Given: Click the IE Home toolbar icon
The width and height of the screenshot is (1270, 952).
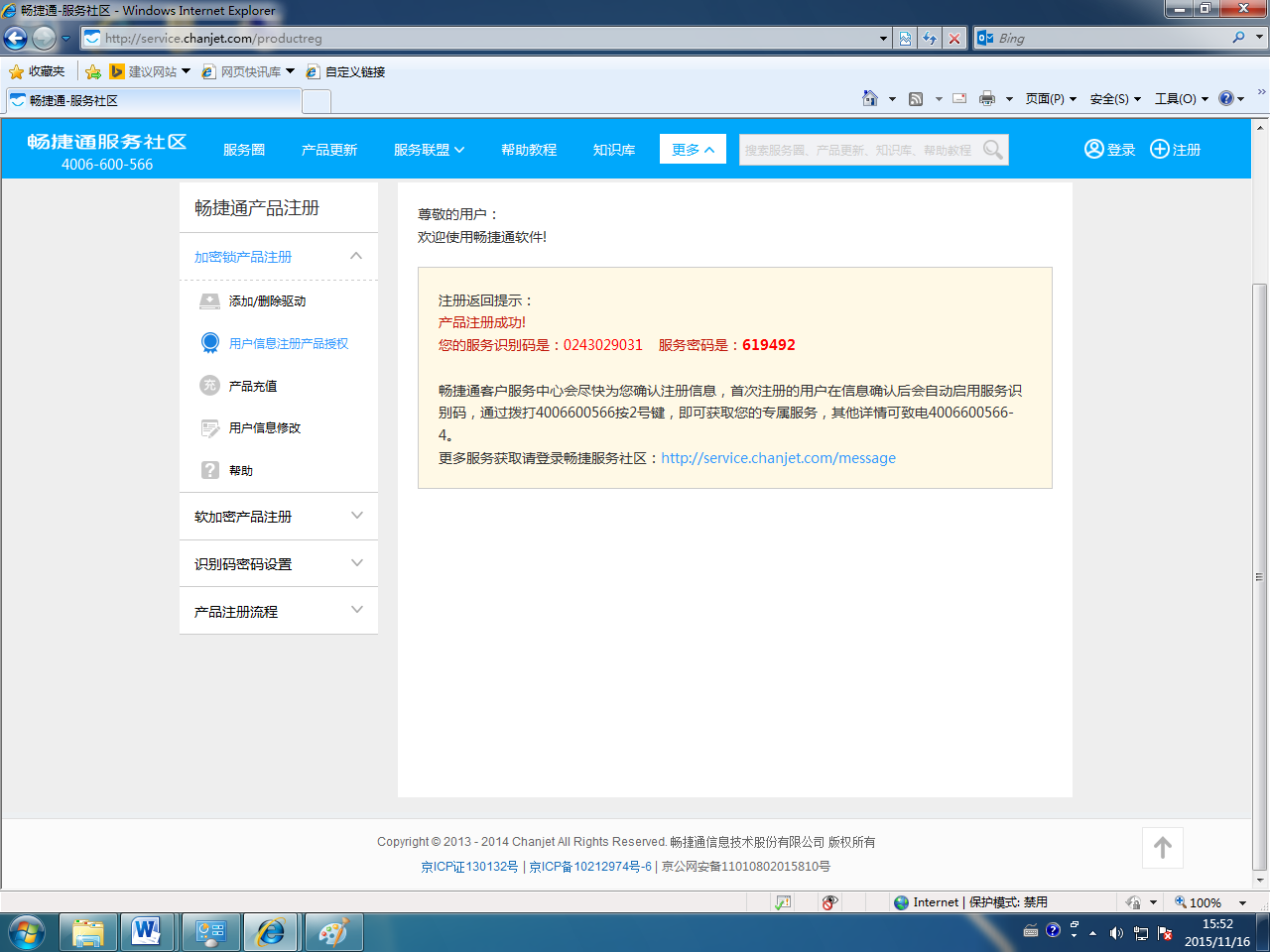Looking at the screenshot, I should [870, 98].
